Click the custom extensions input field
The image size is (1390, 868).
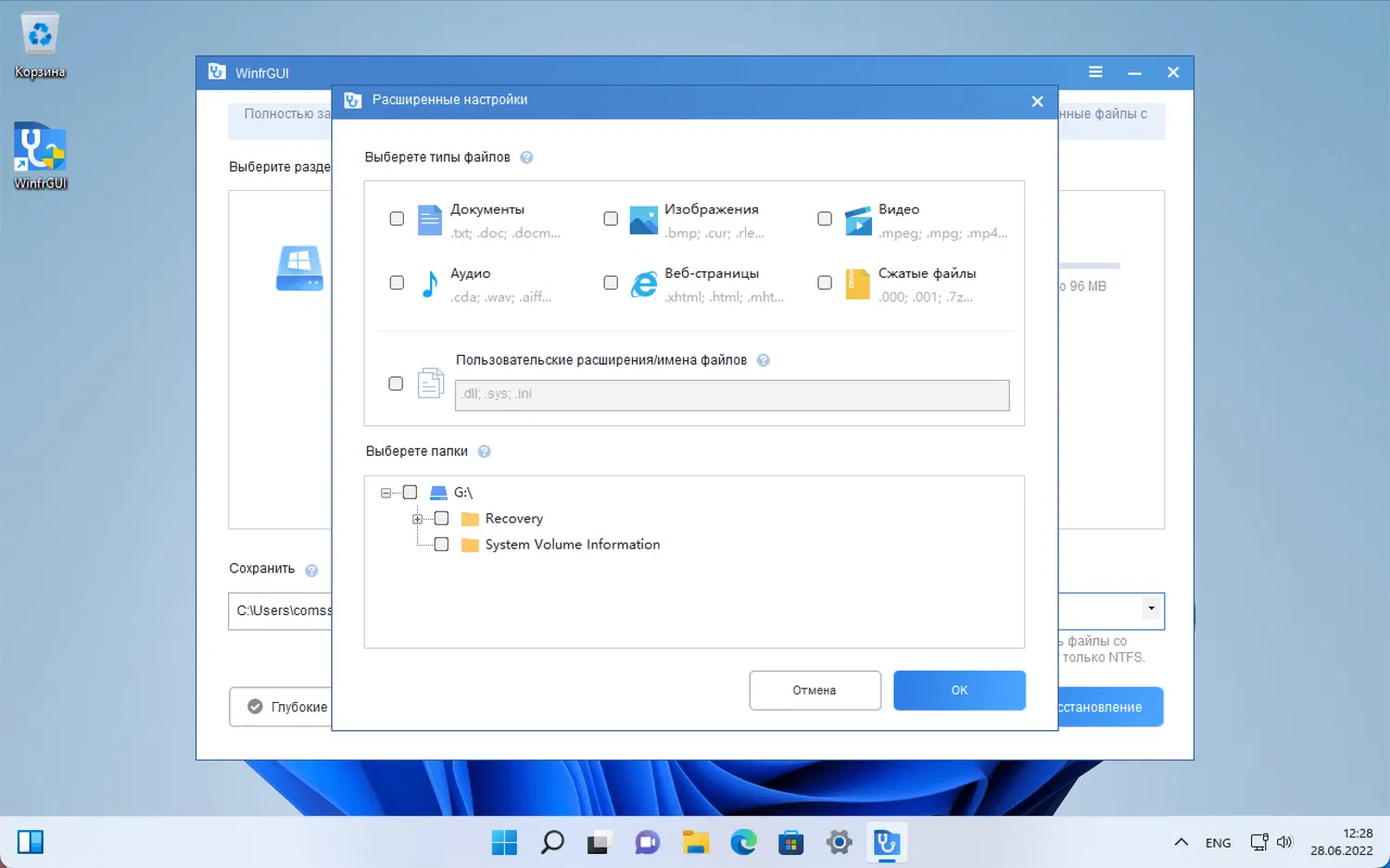(732, 395)
